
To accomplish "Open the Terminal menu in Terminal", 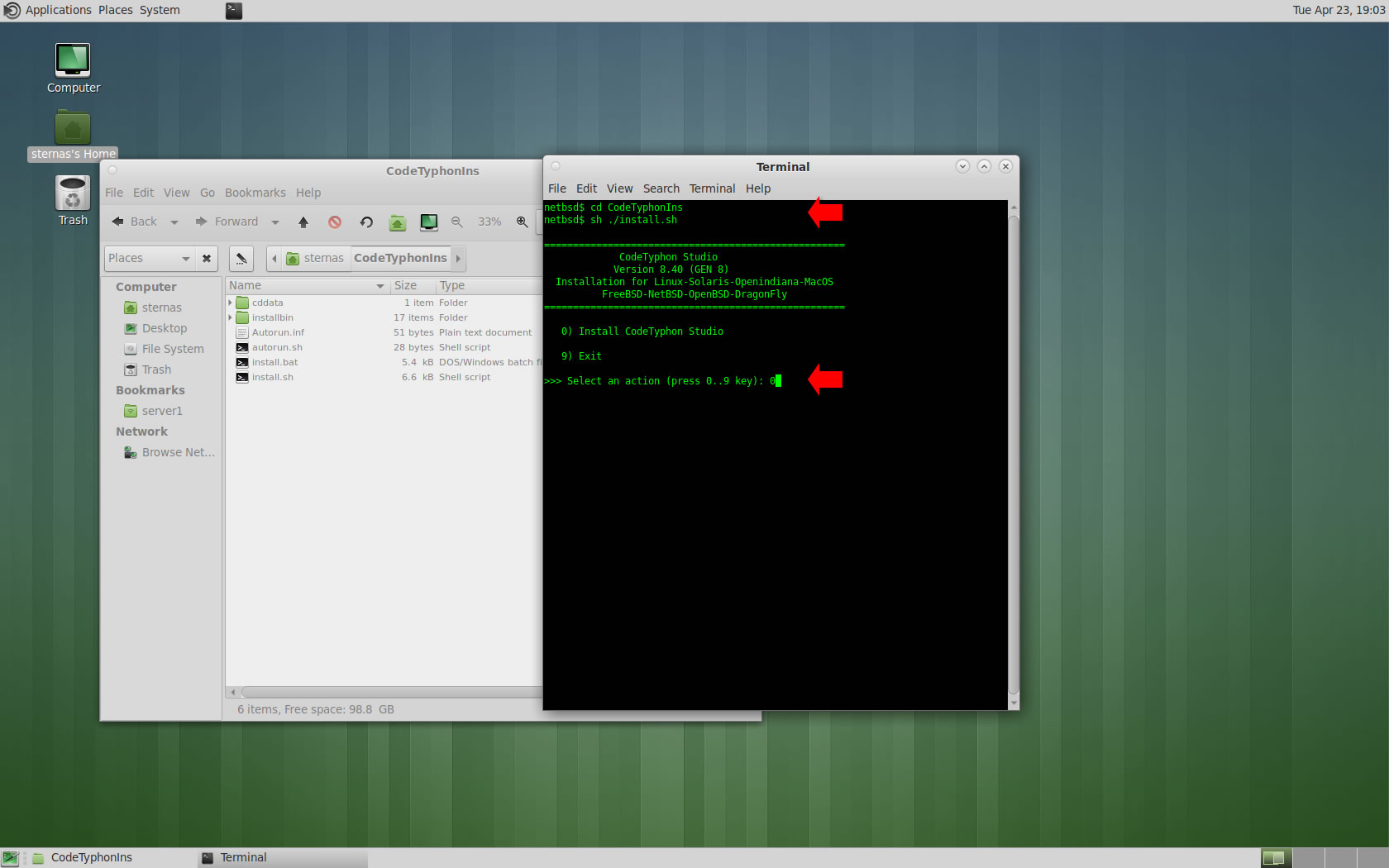I will click(x=712, y=188).
